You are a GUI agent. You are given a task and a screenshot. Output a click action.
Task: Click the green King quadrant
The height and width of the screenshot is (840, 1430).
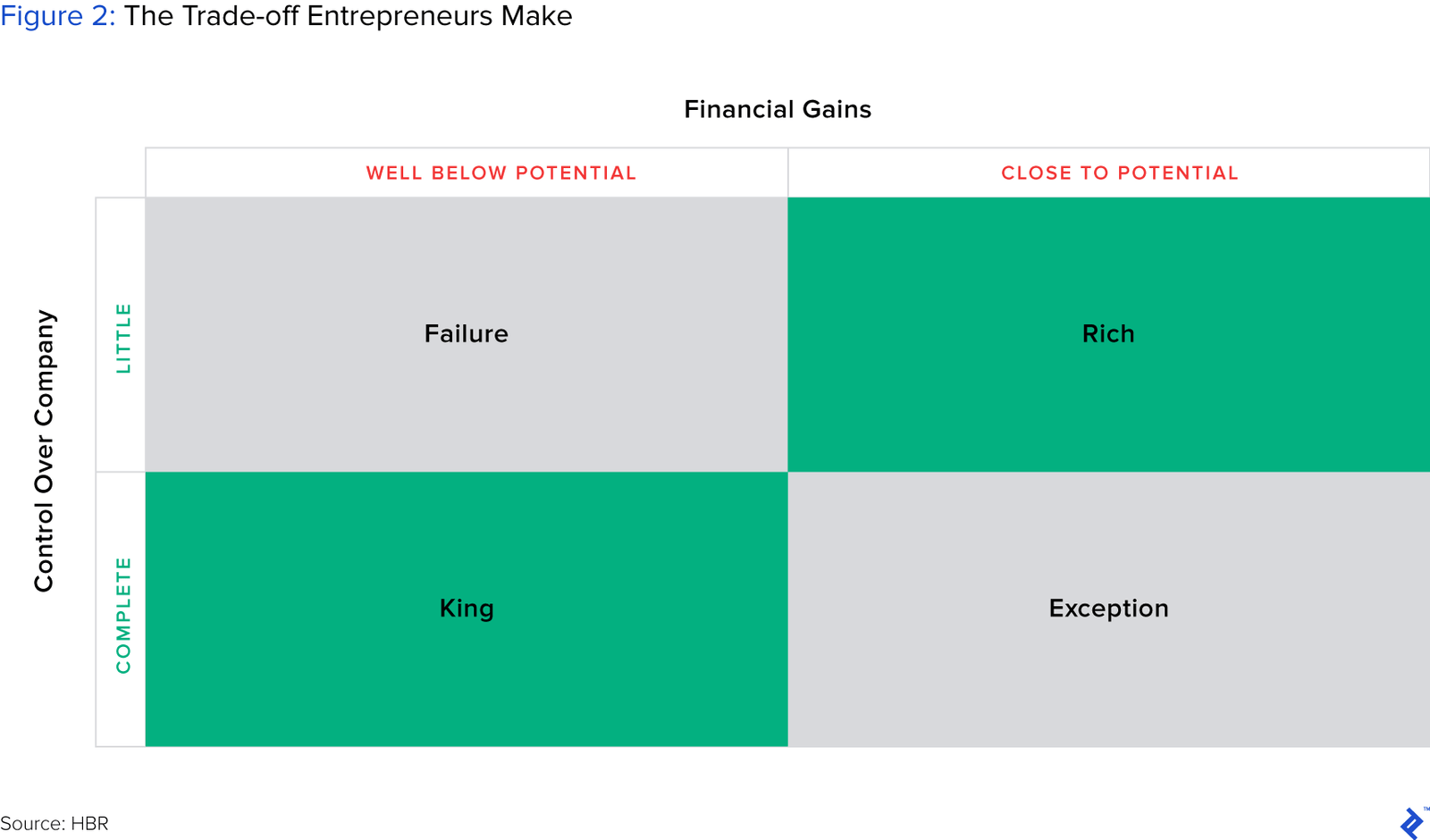466,679
